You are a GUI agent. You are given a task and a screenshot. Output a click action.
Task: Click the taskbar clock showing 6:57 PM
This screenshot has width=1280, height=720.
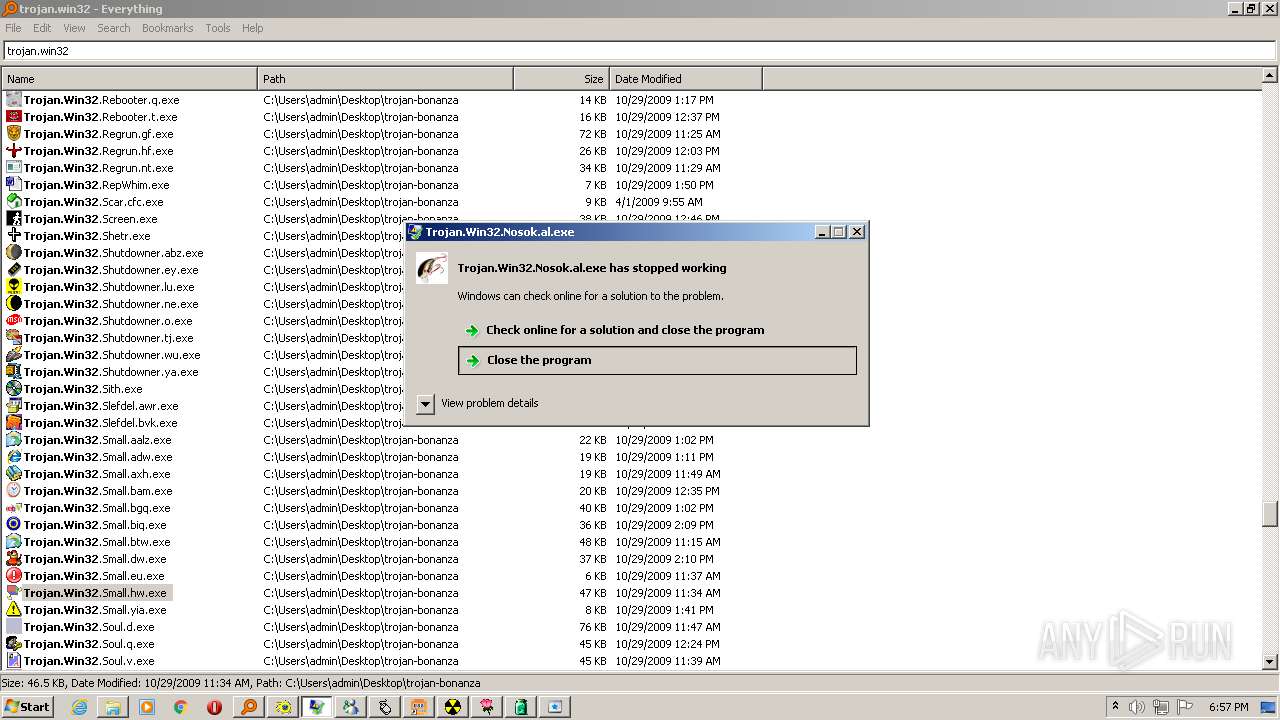(1228, 707)
